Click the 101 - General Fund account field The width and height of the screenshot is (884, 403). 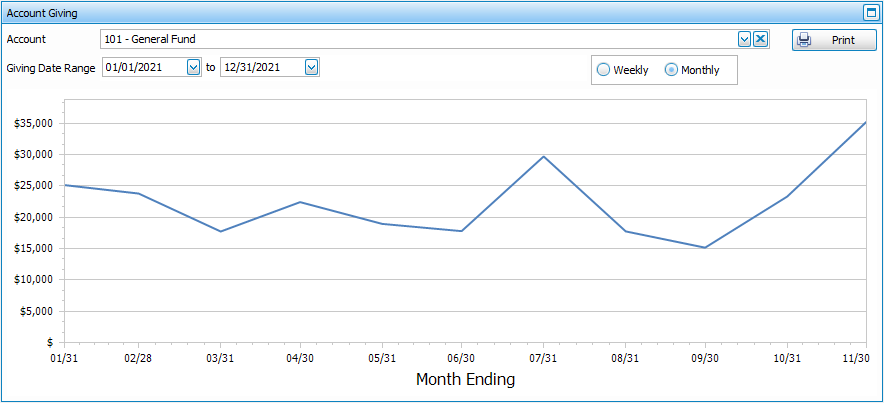tap(418, 39)
